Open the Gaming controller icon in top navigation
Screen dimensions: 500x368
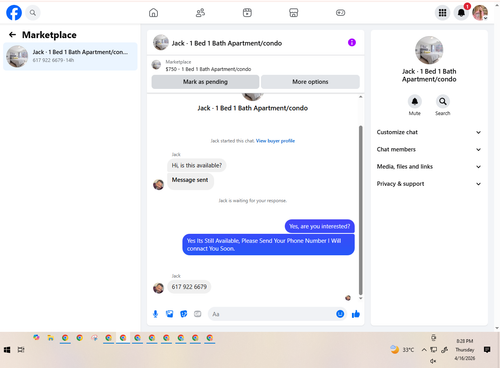point(340,13)
